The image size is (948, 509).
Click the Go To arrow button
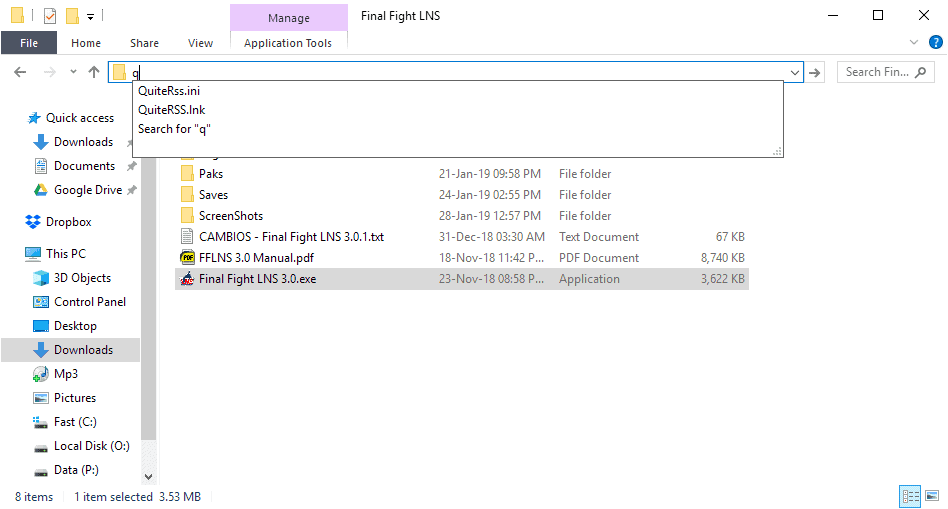pos(815,73)
